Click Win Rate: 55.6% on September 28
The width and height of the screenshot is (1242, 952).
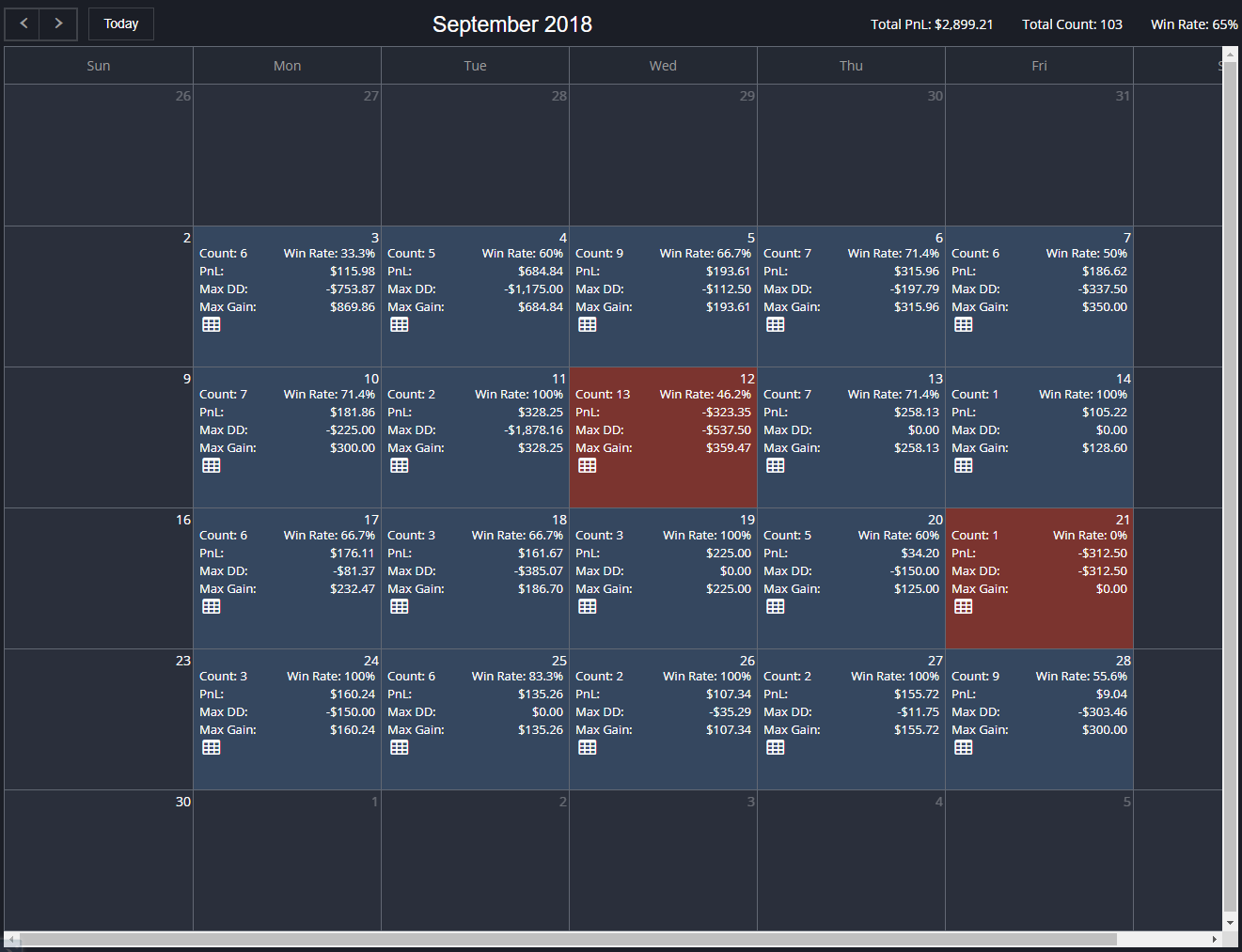[1081, 677]
